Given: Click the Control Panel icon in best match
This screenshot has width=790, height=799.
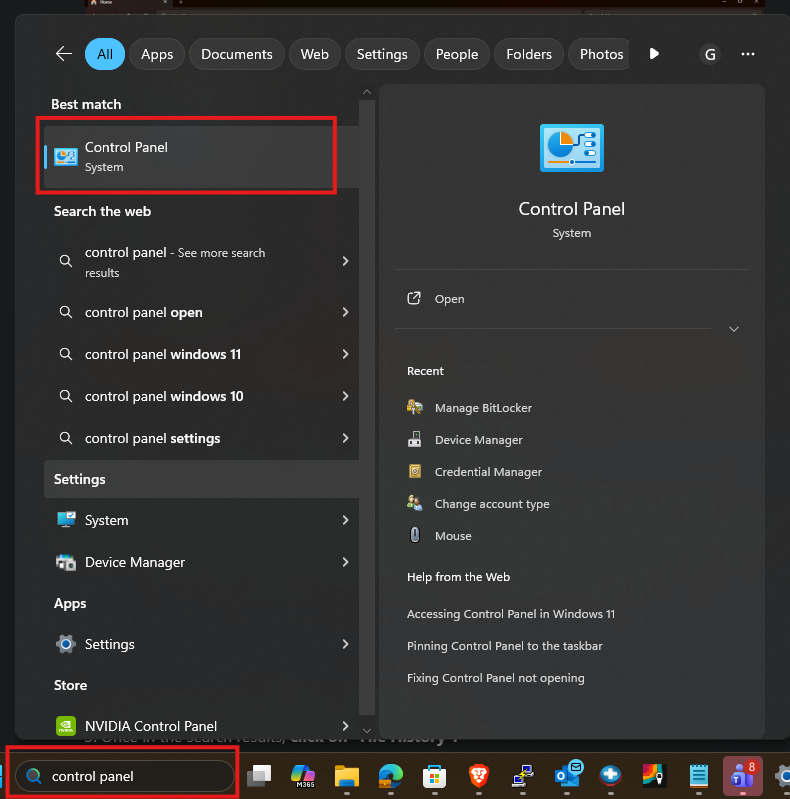Looking at the screenshot, I should pyautogui.click(x=66, y=157).
